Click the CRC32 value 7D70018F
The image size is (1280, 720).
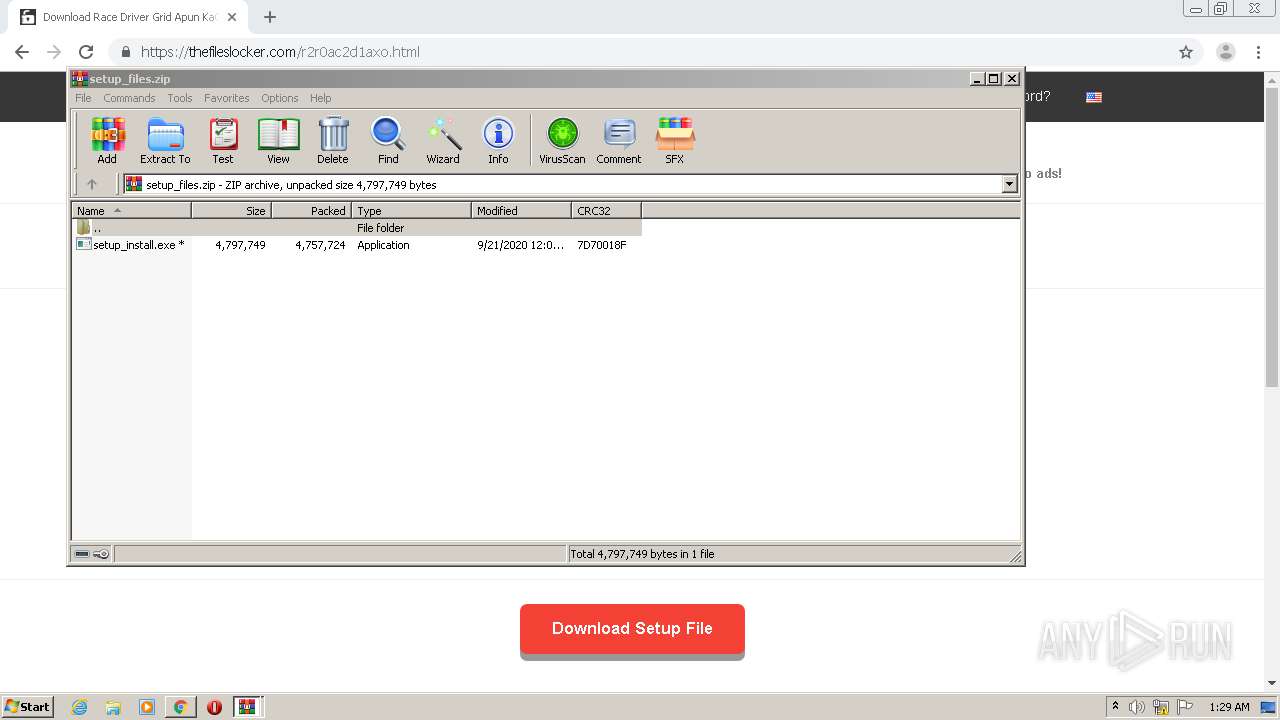pyautogui.click(x=602, y=245)
